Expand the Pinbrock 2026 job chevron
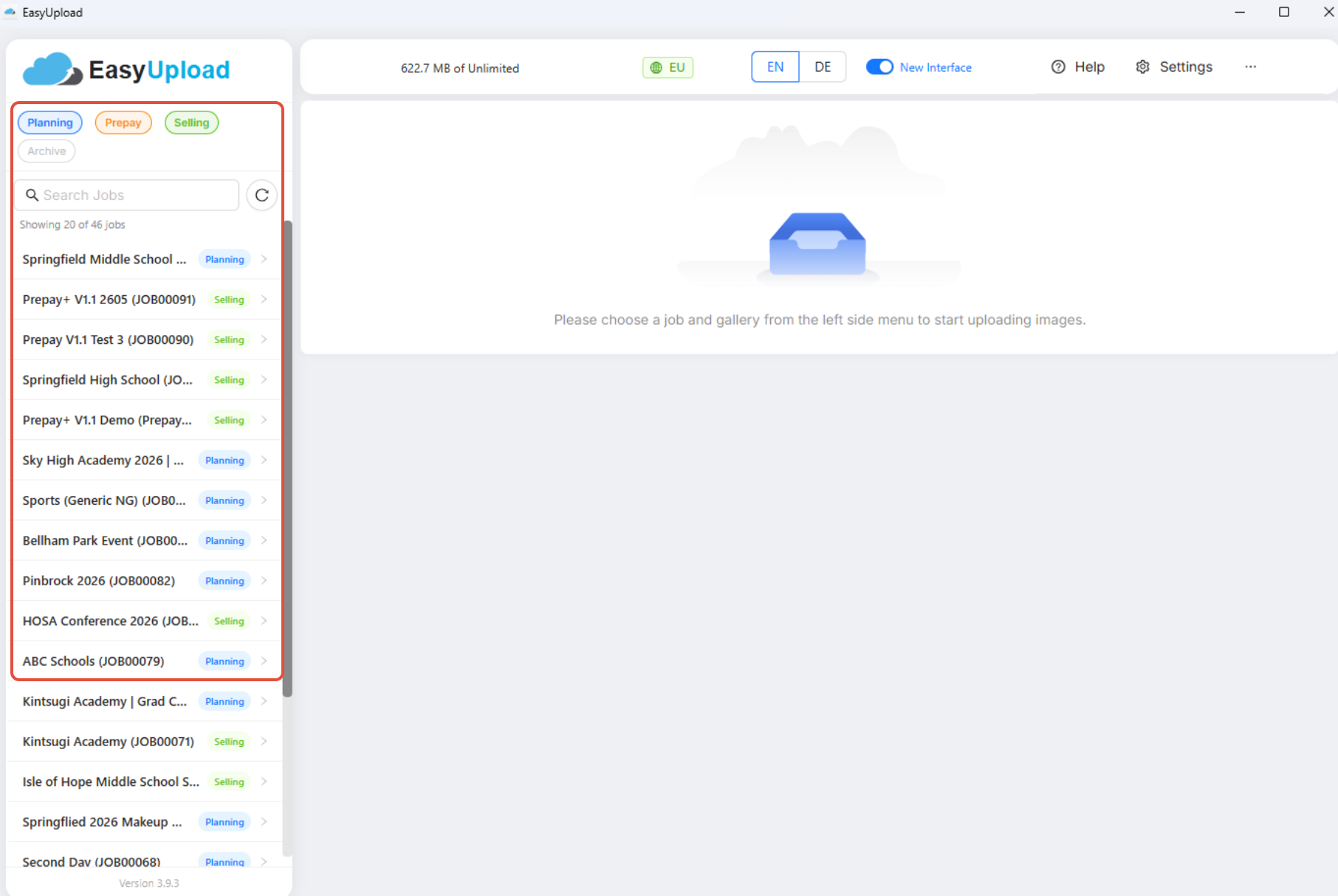Viewport: 1338px width, 896px height. pos(264,581)
